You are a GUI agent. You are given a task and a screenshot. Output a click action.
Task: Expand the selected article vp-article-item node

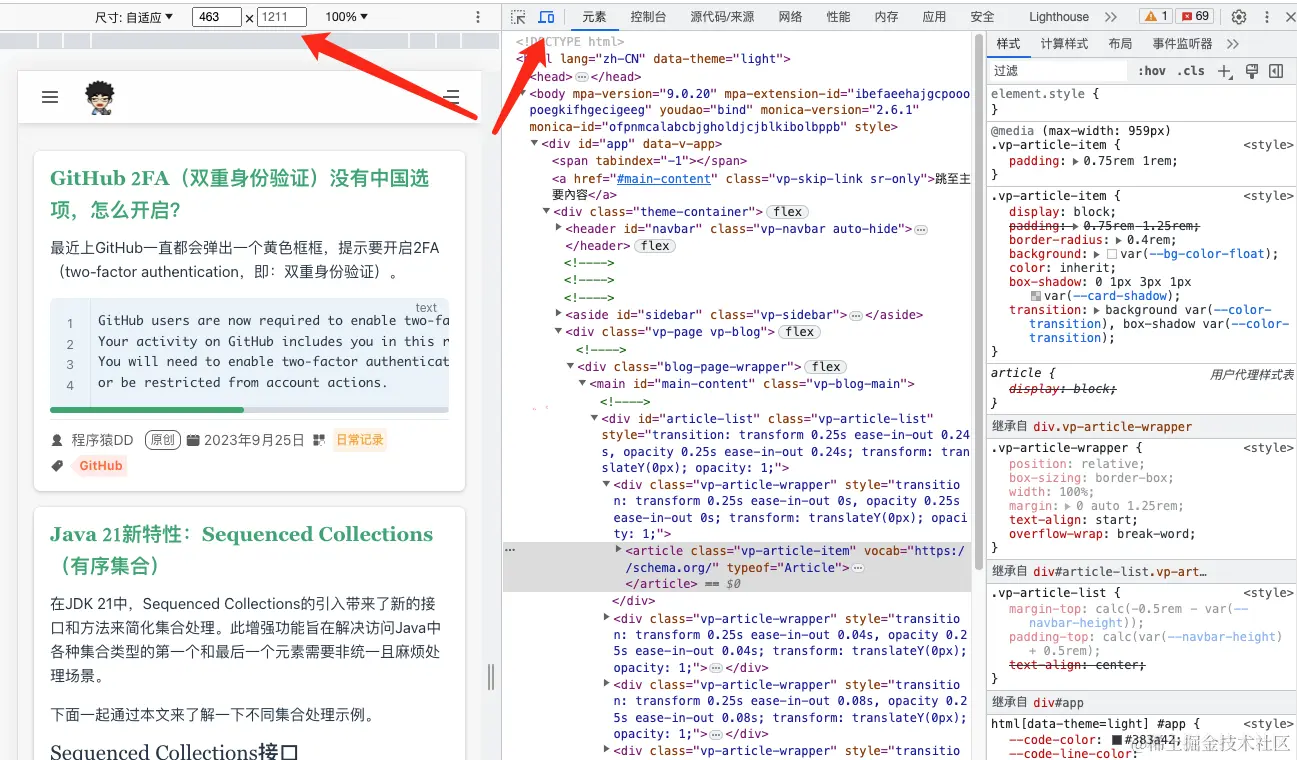click(x=618, y=550)
